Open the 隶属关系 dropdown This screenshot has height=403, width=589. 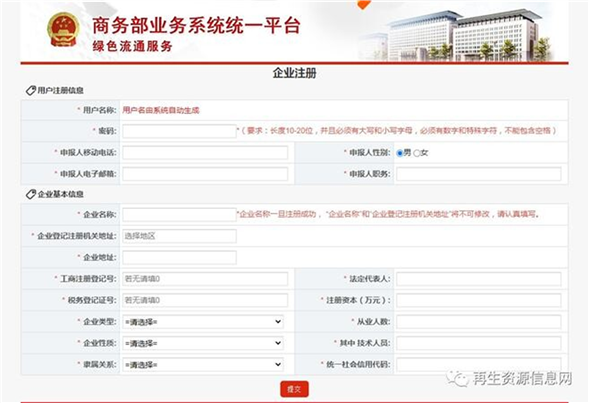[203, 365]
